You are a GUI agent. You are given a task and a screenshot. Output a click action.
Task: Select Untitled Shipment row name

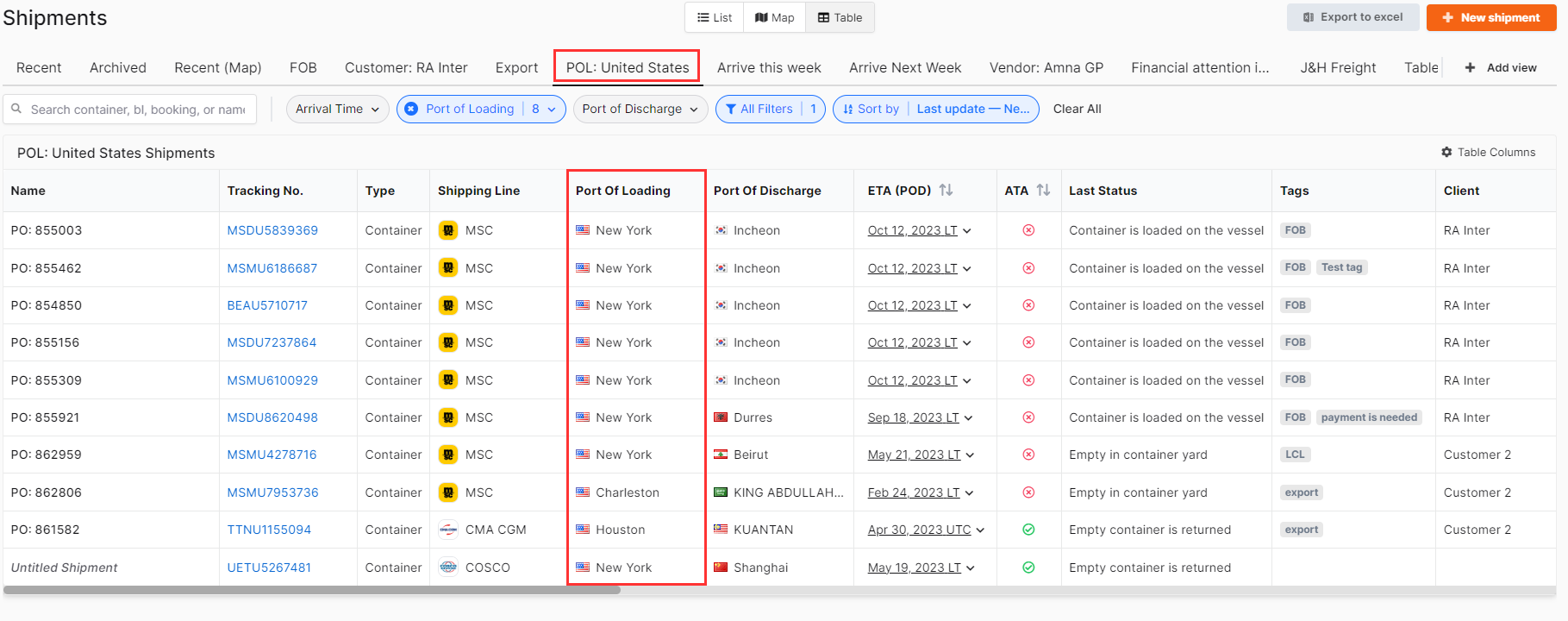(x=64, y=568)
